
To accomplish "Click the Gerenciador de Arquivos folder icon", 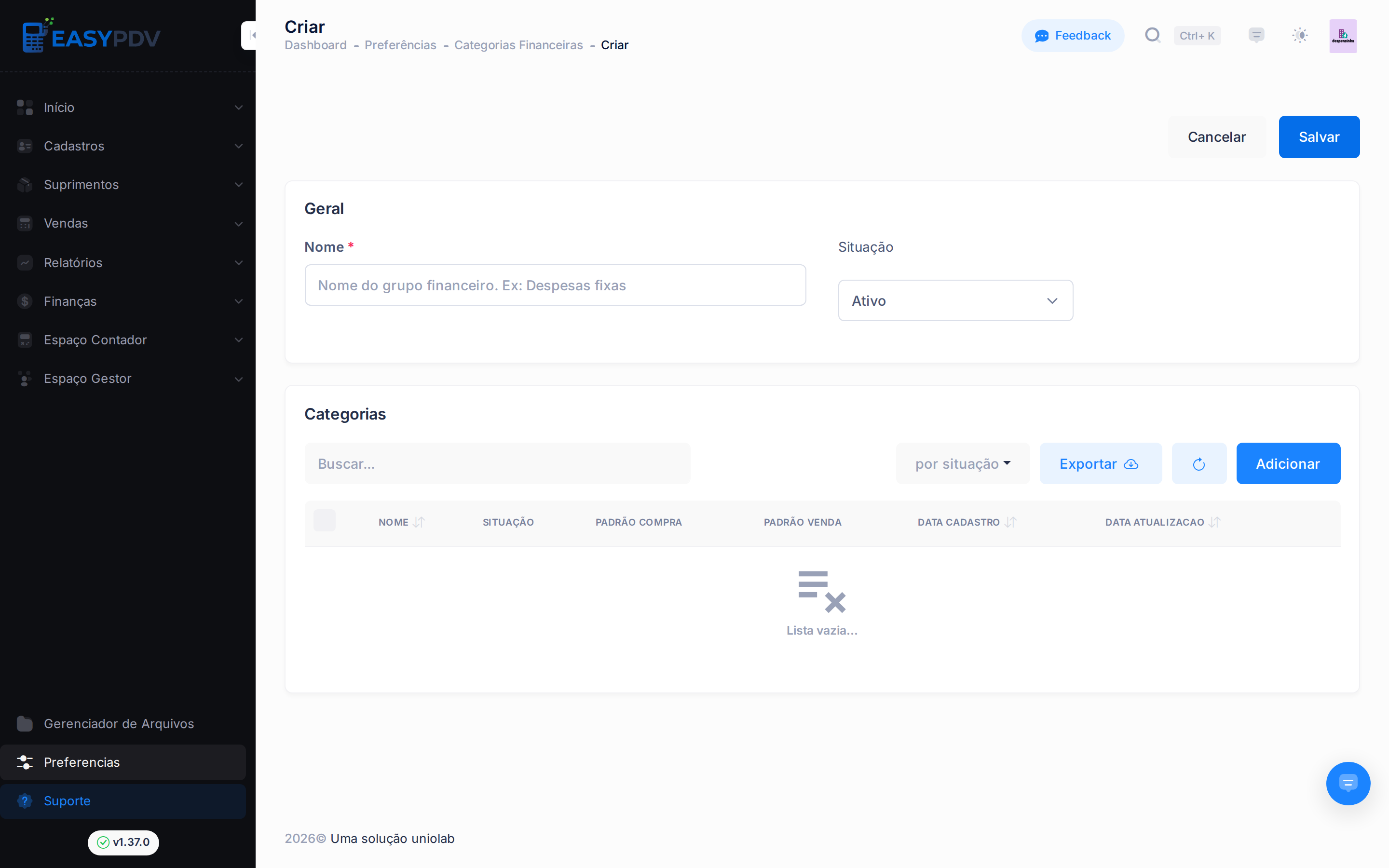I will click(25, 723).
